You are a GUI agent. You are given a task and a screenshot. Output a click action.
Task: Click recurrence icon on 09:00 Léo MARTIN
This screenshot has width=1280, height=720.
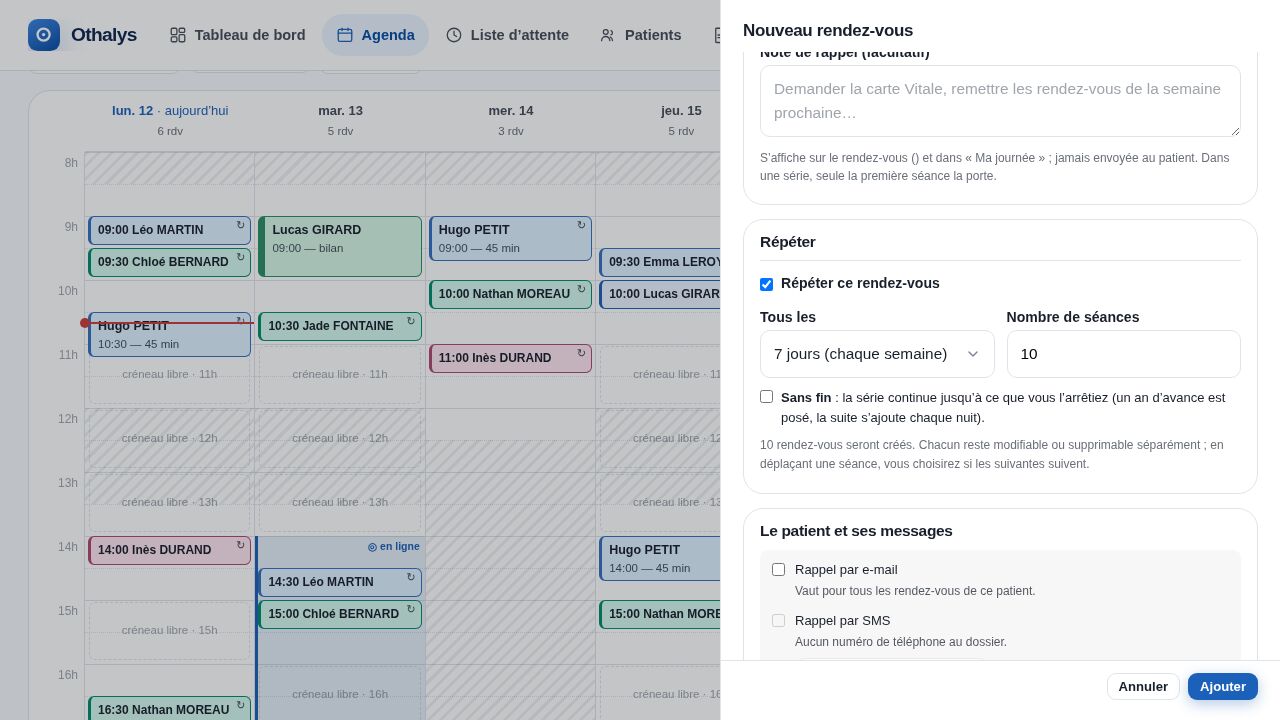coord(240,226)
